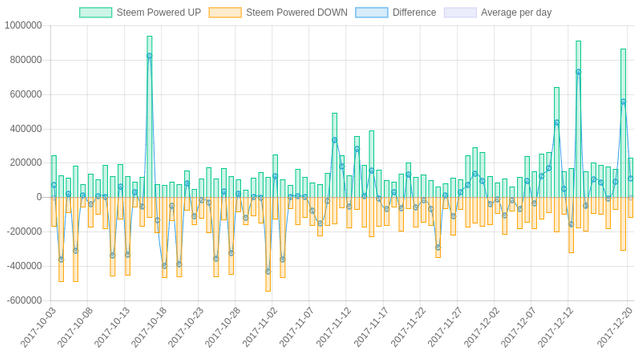This screenshot has height=361, width=640.
Task: Click the Difference point atop the mid-October spike
Action: (x=149, y=56)
